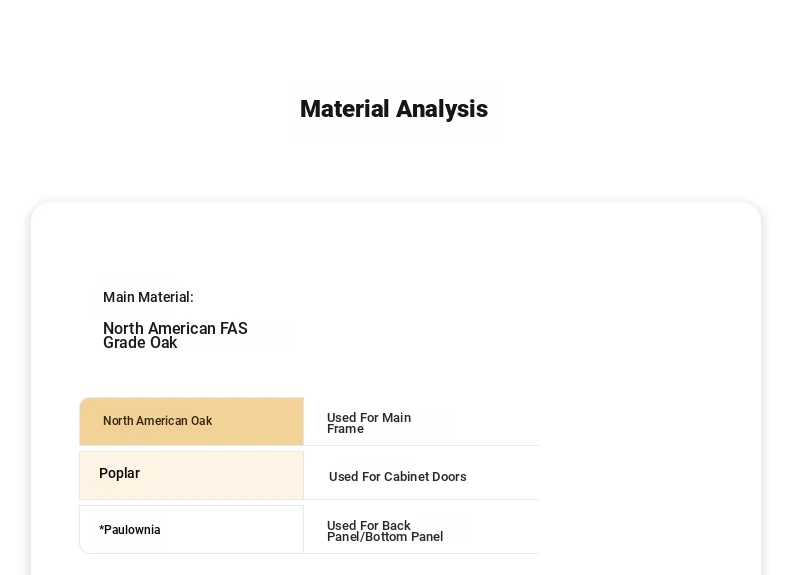Click the word Material in the title
Image resolution: width=790 pixels, height=575 pixels.
pos(345,109)
